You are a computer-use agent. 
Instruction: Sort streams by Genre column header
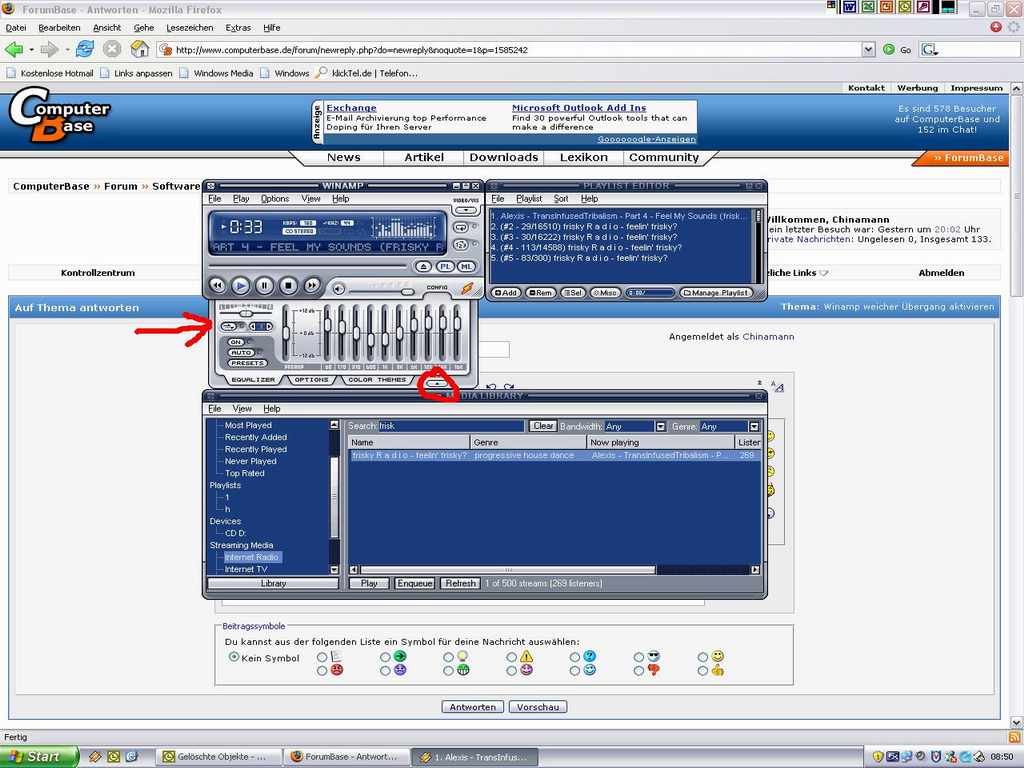click(x=528, y=442)
